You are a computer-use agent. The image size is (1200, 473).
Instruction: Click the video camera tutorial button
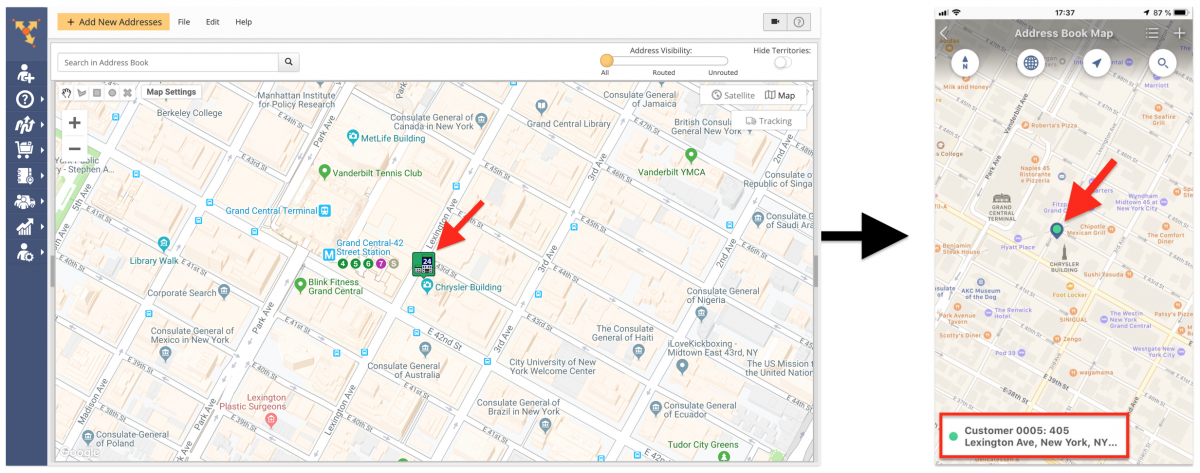pos(775,22)
